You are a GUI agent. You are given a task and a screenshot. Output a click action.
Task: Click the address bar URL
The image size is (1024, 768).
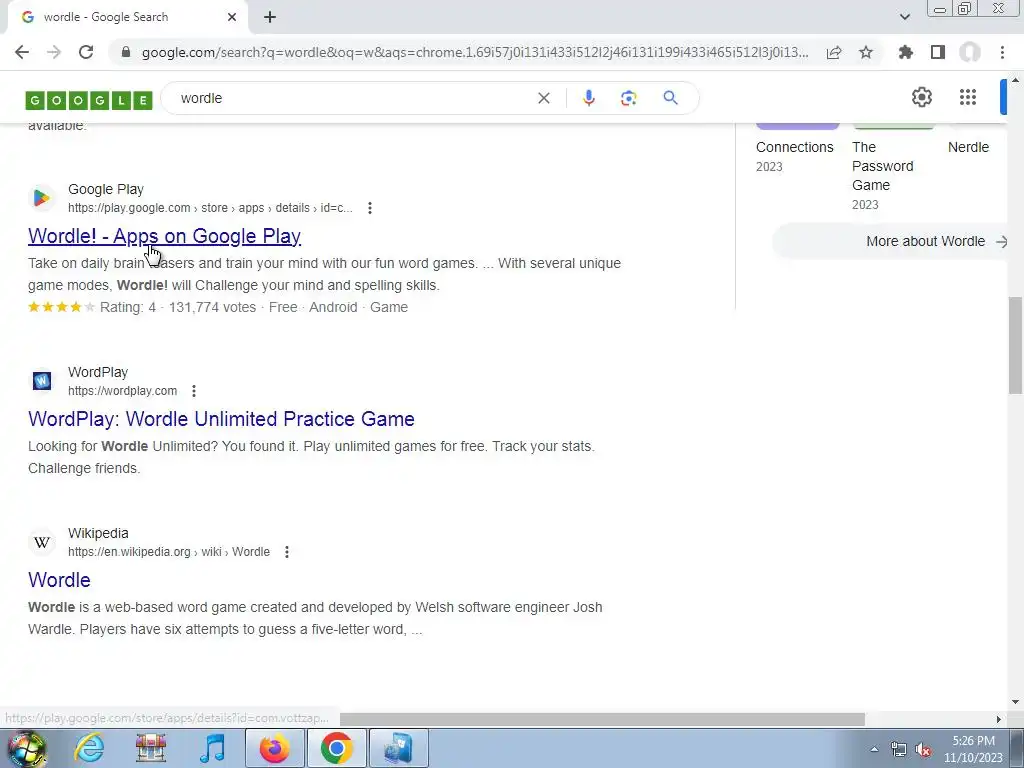pos(475,52)
